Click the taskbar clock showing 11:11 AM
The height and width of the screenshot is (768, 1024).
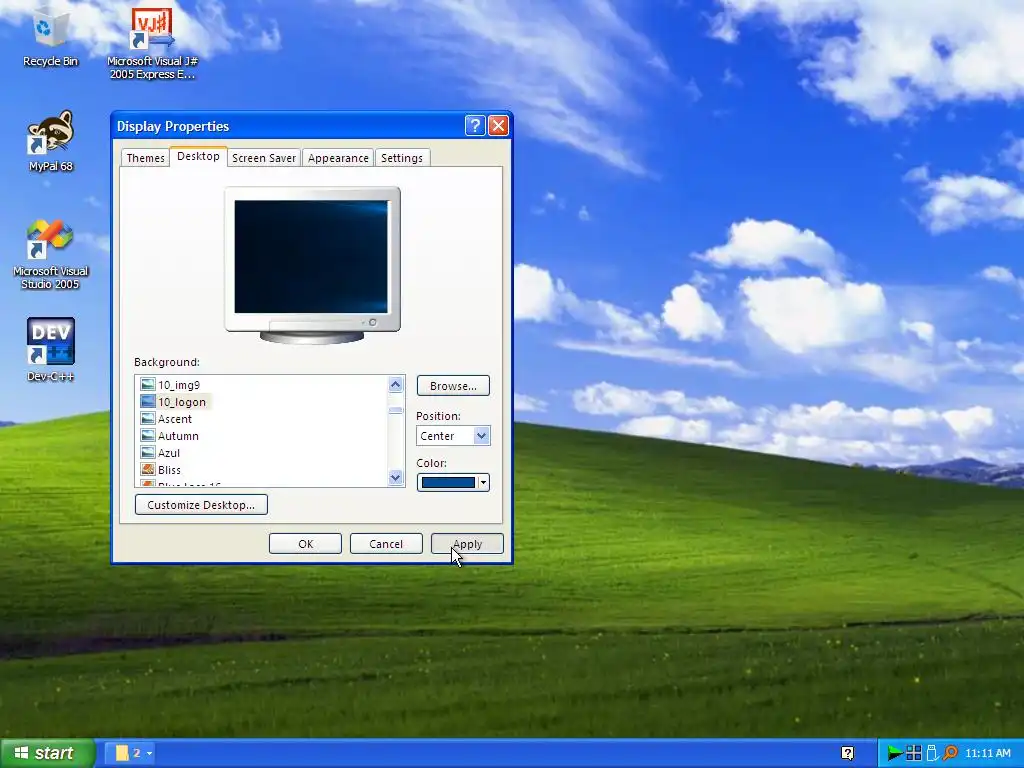tap(987, 753)
